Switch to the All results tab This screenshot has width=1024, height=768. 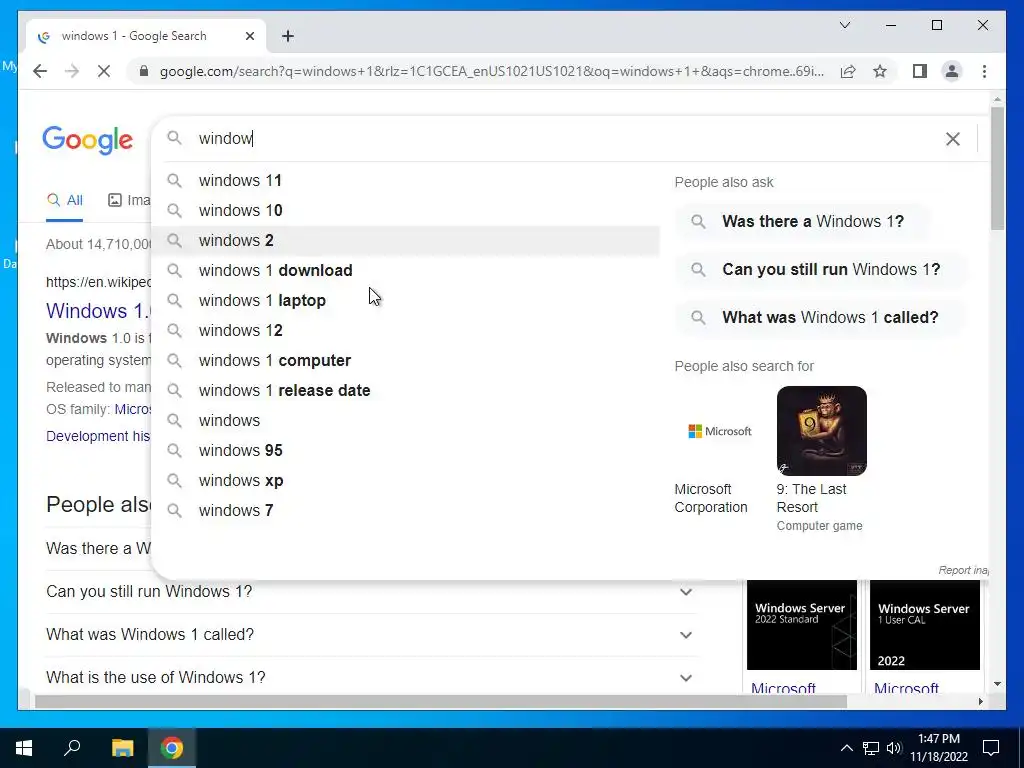(65, 200)
